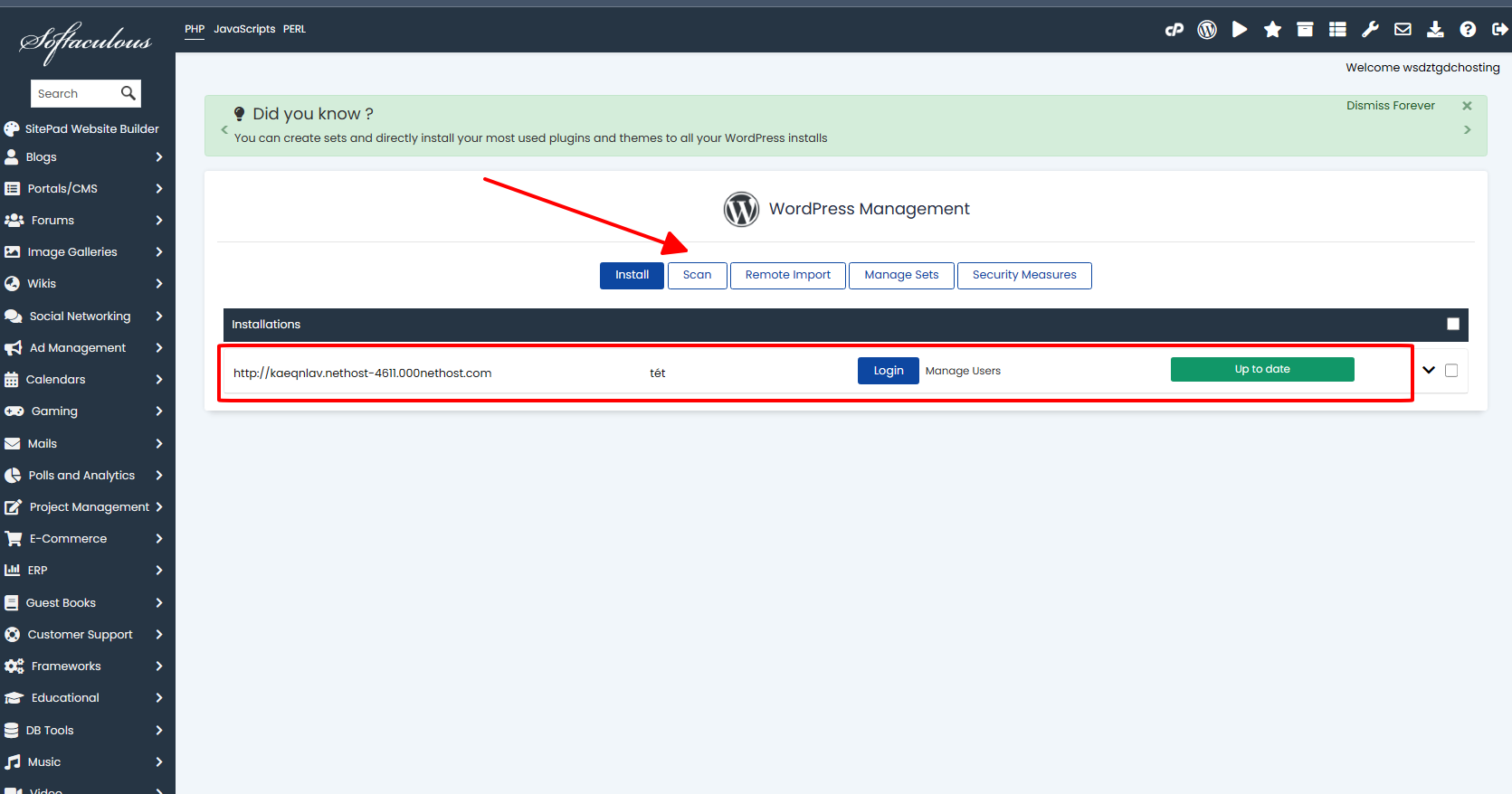
Task: Open the wrench settings icon
Action: pyautogui.click(x=1370, y=30)
